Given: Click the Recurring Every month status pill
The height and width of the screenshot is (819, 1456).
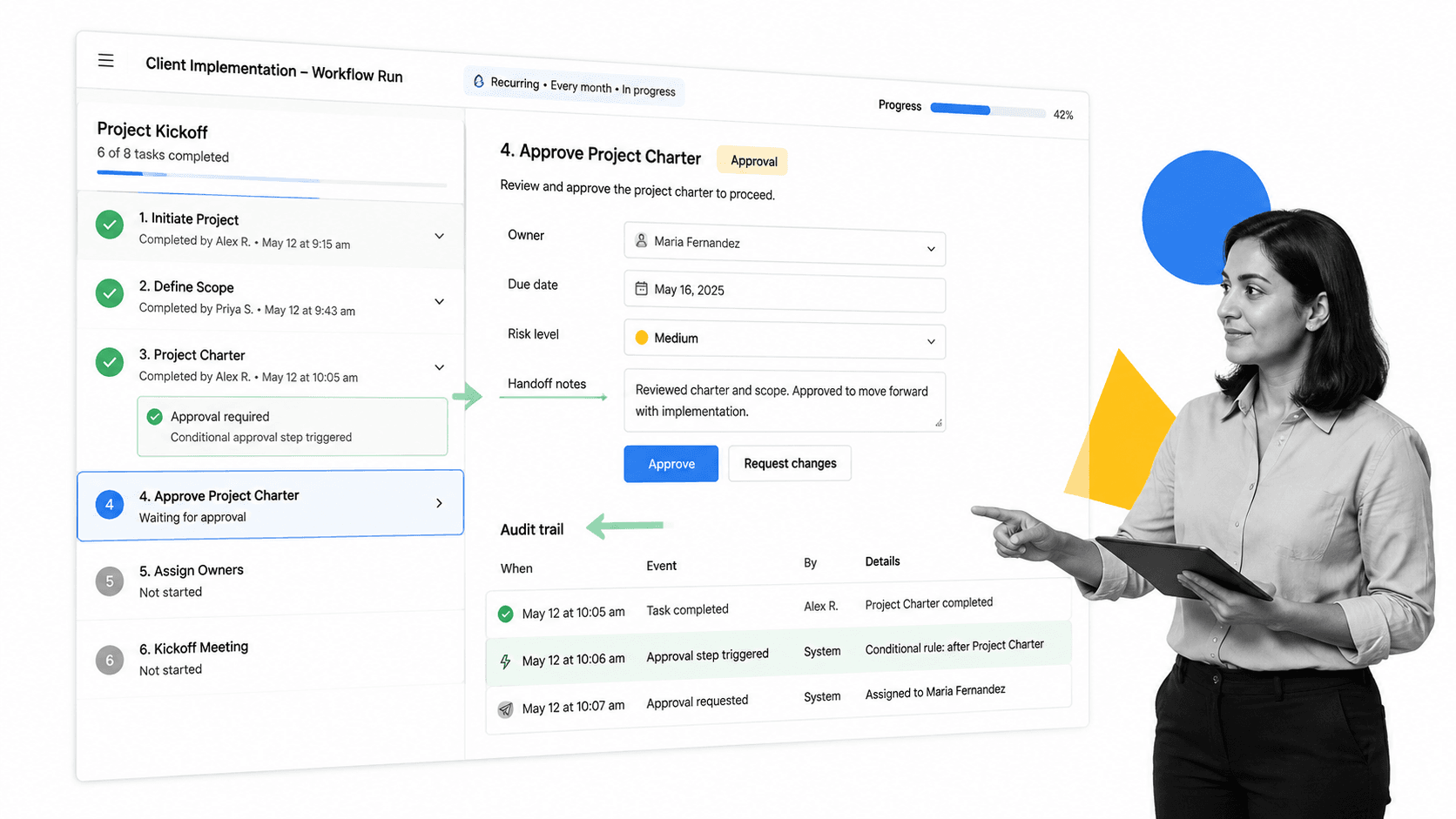Looking at the screenshot, I should 574,86.
